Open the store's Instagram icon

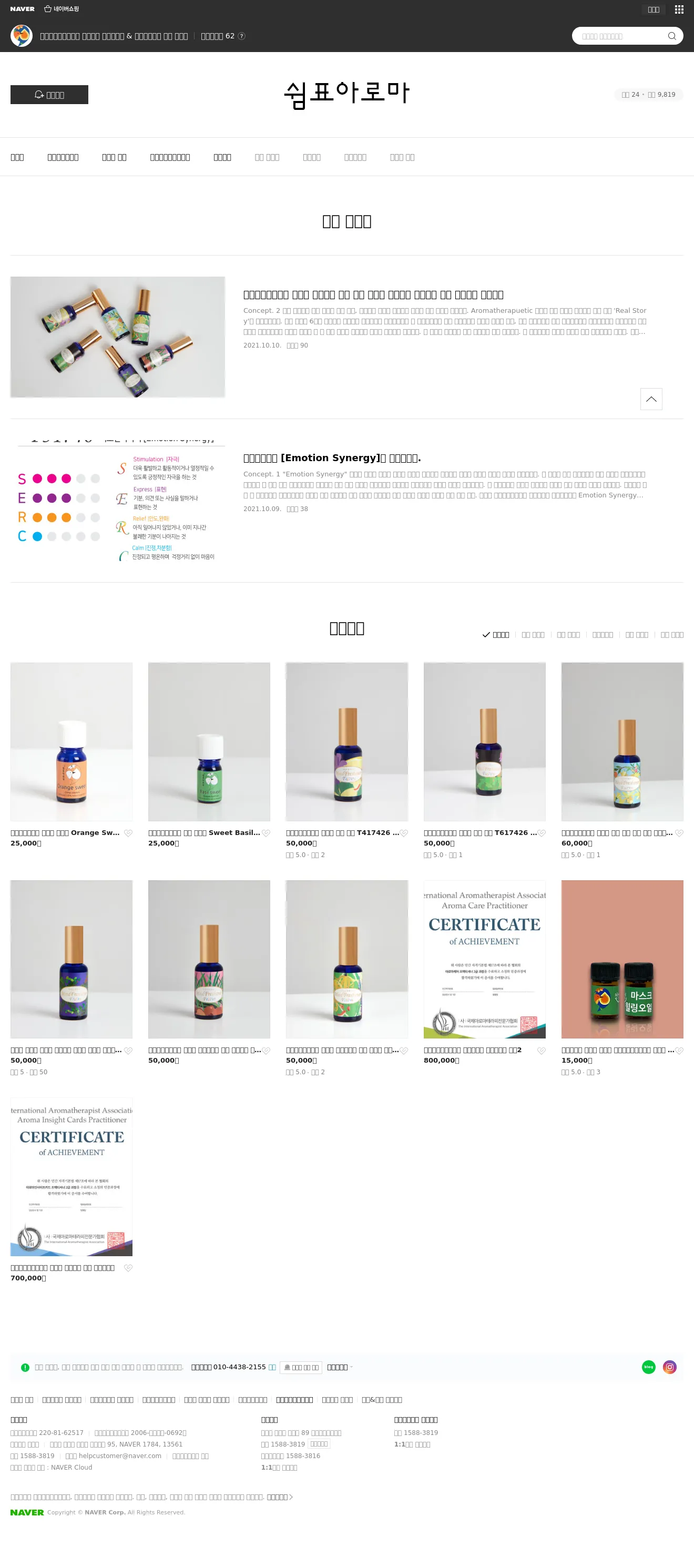[670, 1367]
